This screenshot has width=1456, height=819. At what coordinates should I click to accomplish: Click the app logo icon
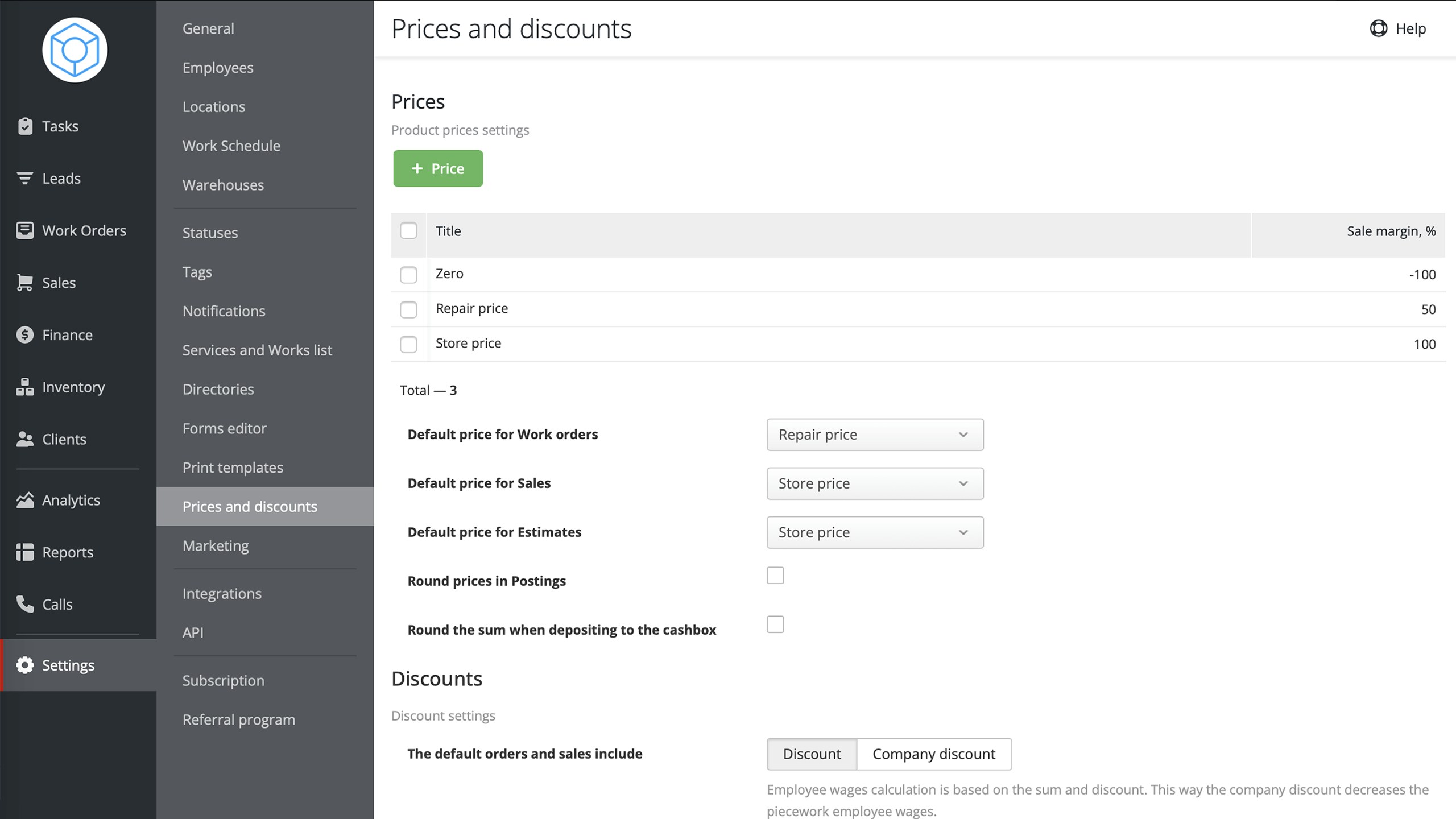75,50
